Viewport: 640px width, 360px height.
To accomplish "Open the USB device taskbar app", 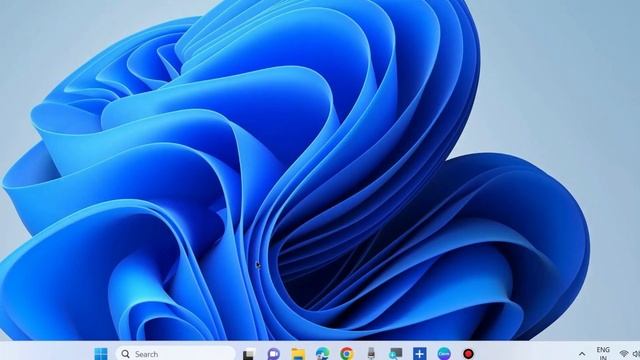I will 371,353.
